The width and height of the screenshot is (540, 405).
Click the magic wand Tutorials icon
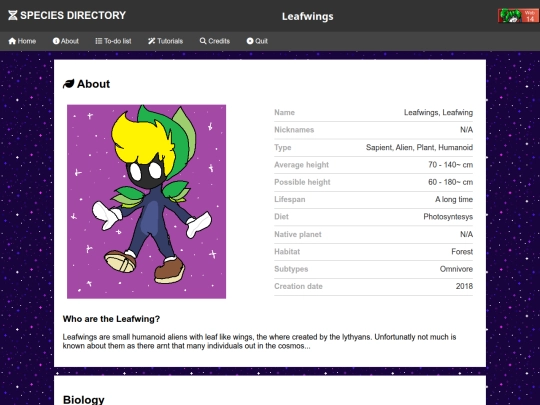tap(152, 41)
